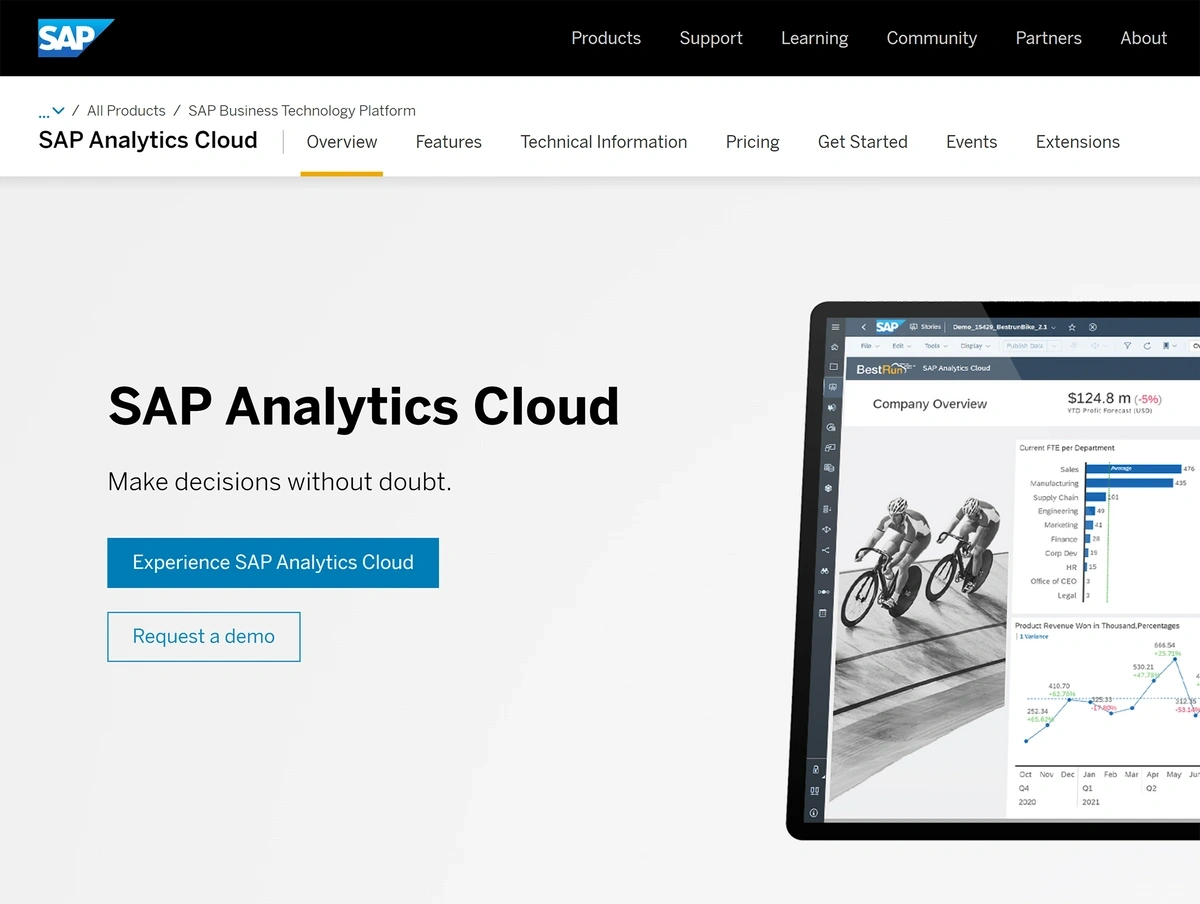
Task: Click the bookmark icon in tablet toolbar
Action: click(1168, 346)
